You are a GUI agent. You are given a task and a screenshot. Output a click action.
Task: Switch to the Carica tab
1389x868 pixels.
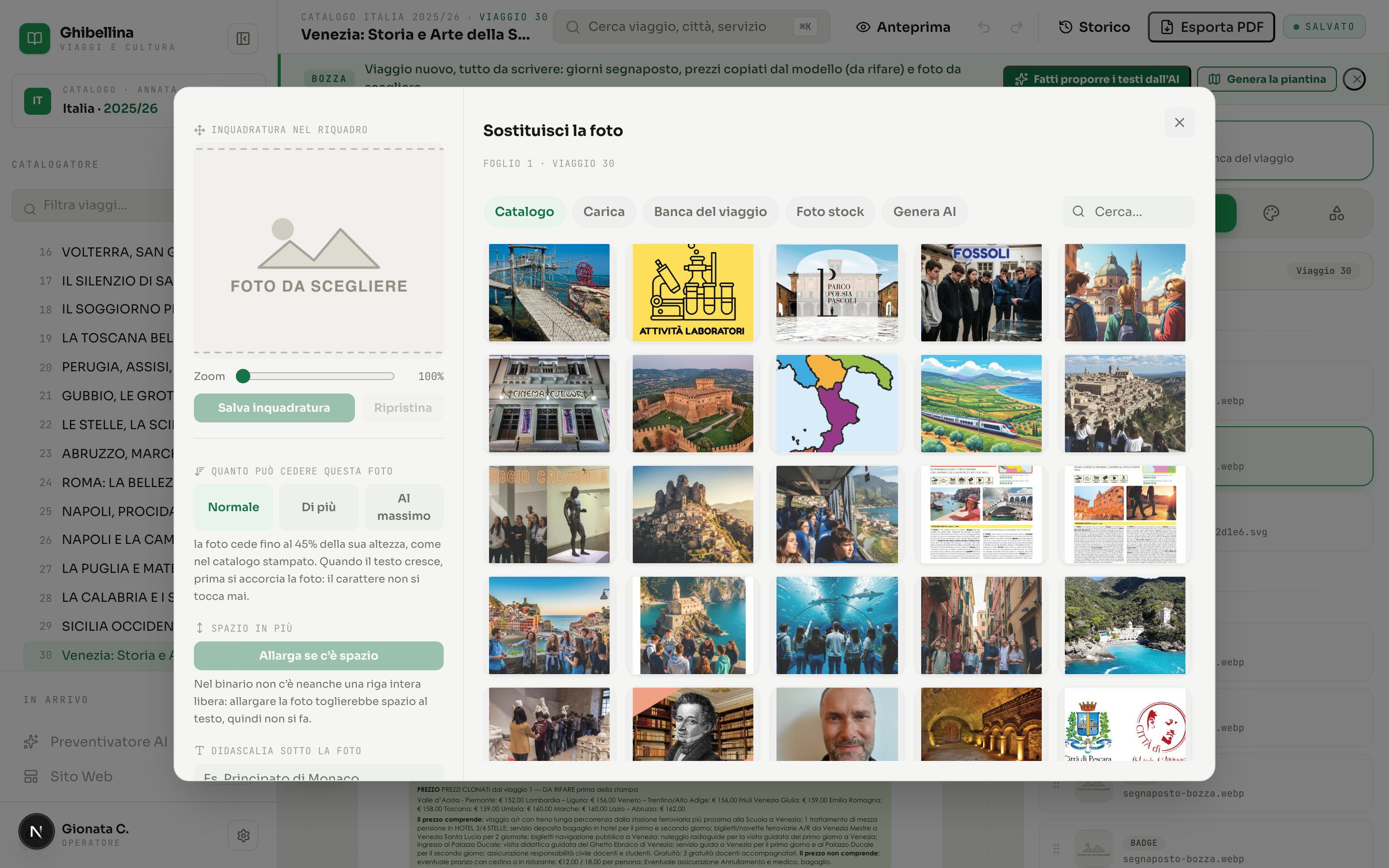[x=604, y=212]
